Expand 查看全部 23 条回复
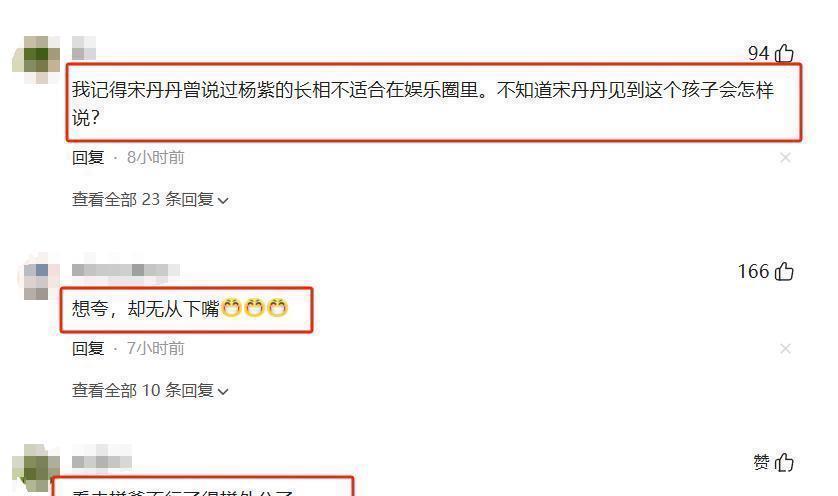 tap(150, 199)
